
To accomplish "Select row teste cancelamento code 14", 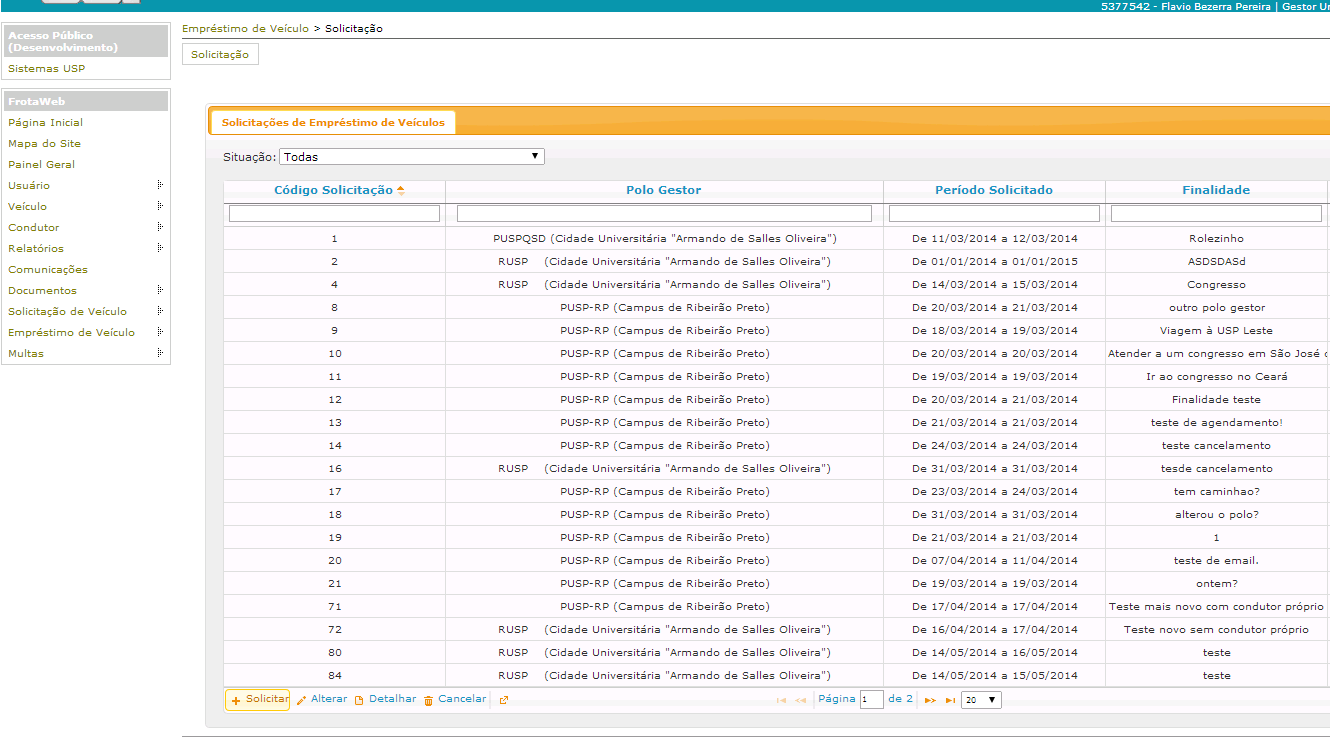I will 775,446.
